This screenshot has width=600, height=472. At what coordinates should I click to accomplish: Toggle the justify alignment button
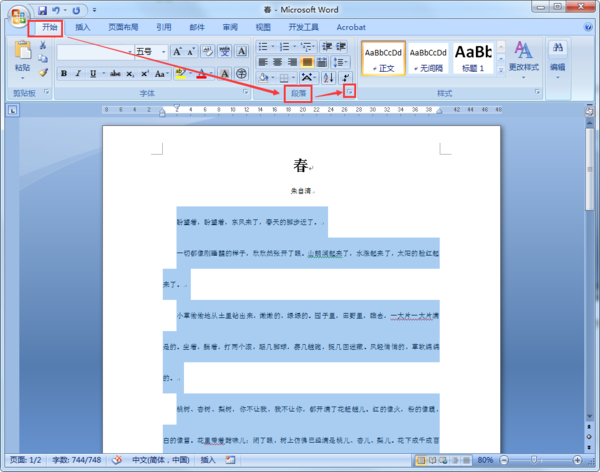[x=307, y=62]
